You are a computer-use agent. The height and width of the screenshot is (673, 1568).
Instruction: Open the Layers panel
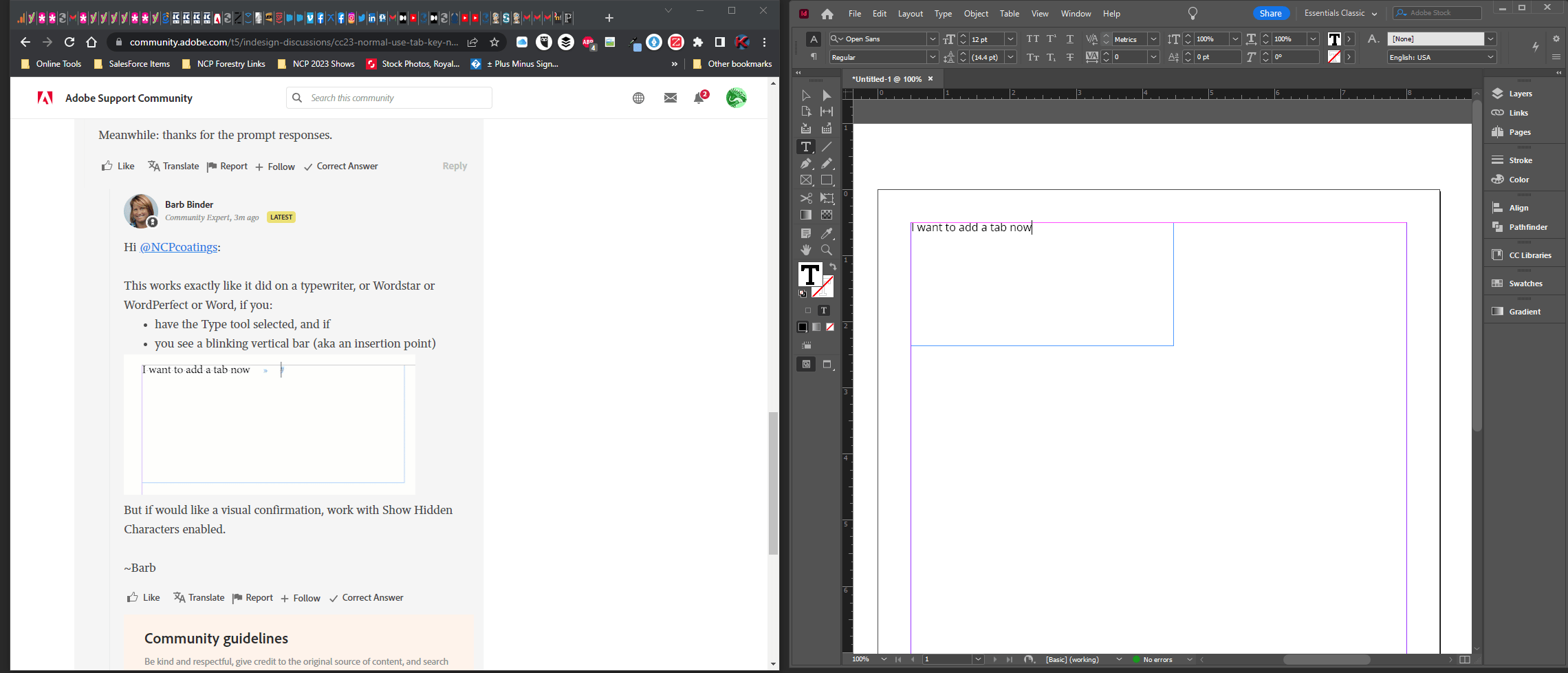pyautogui.click(x=1518, y=93)
